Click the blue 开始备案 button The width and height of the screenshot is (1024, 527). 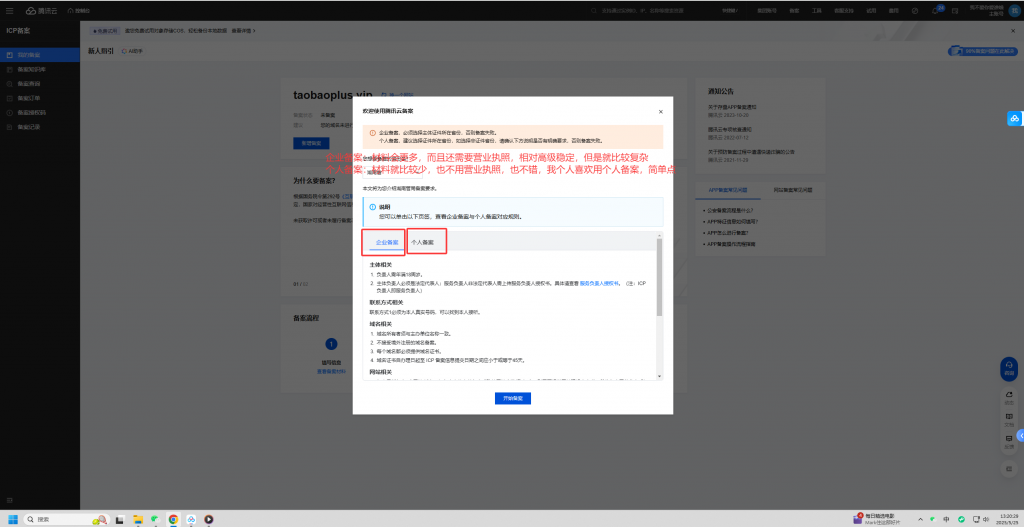click(x=513, y=398)
